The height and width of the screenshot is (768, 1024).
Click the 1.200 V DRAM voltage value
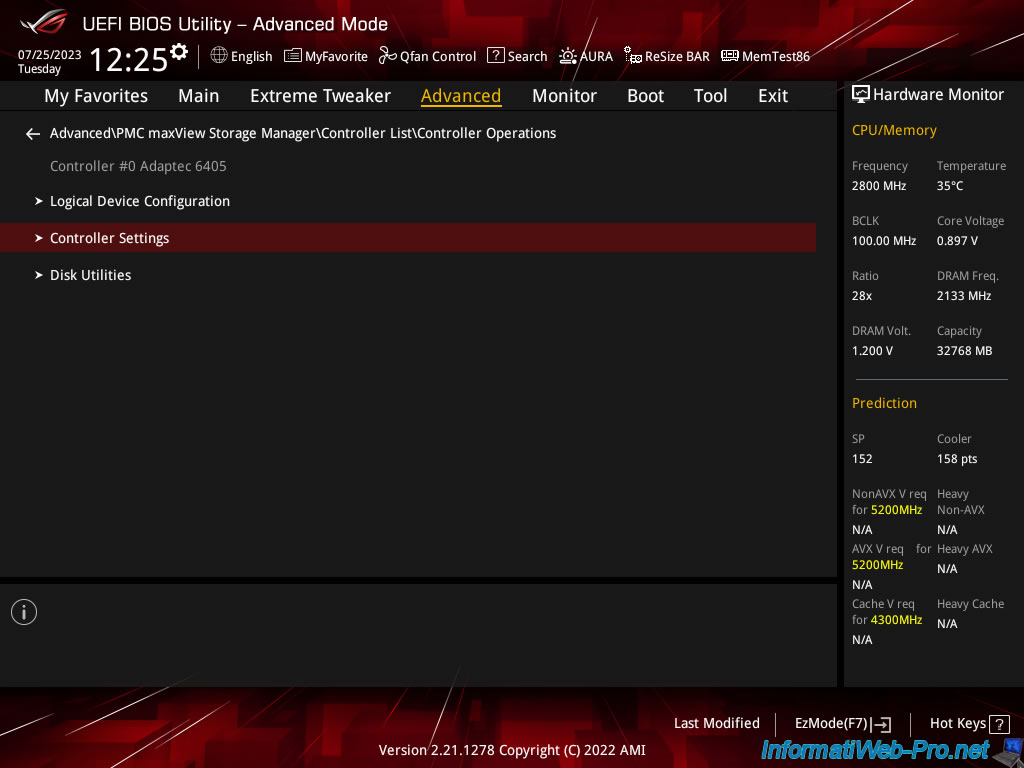872,351
